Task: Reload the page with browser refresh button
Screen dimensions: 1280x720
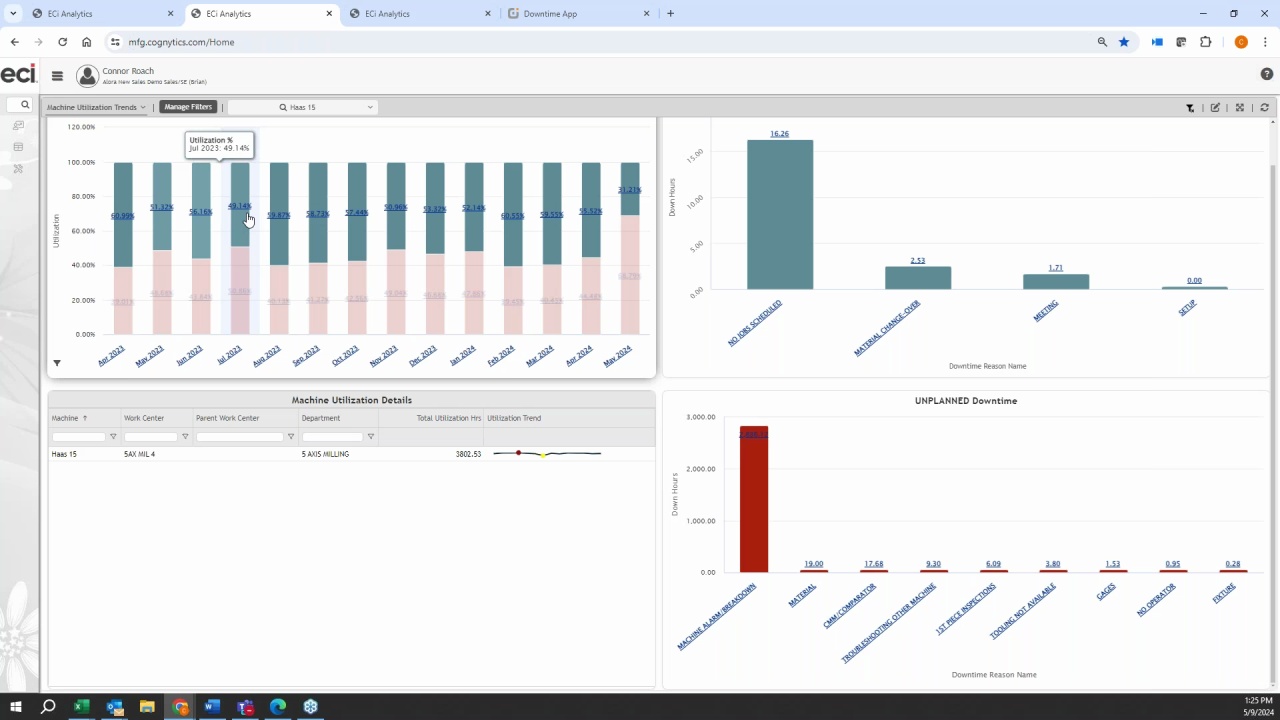Action: [x=62, y=42]
